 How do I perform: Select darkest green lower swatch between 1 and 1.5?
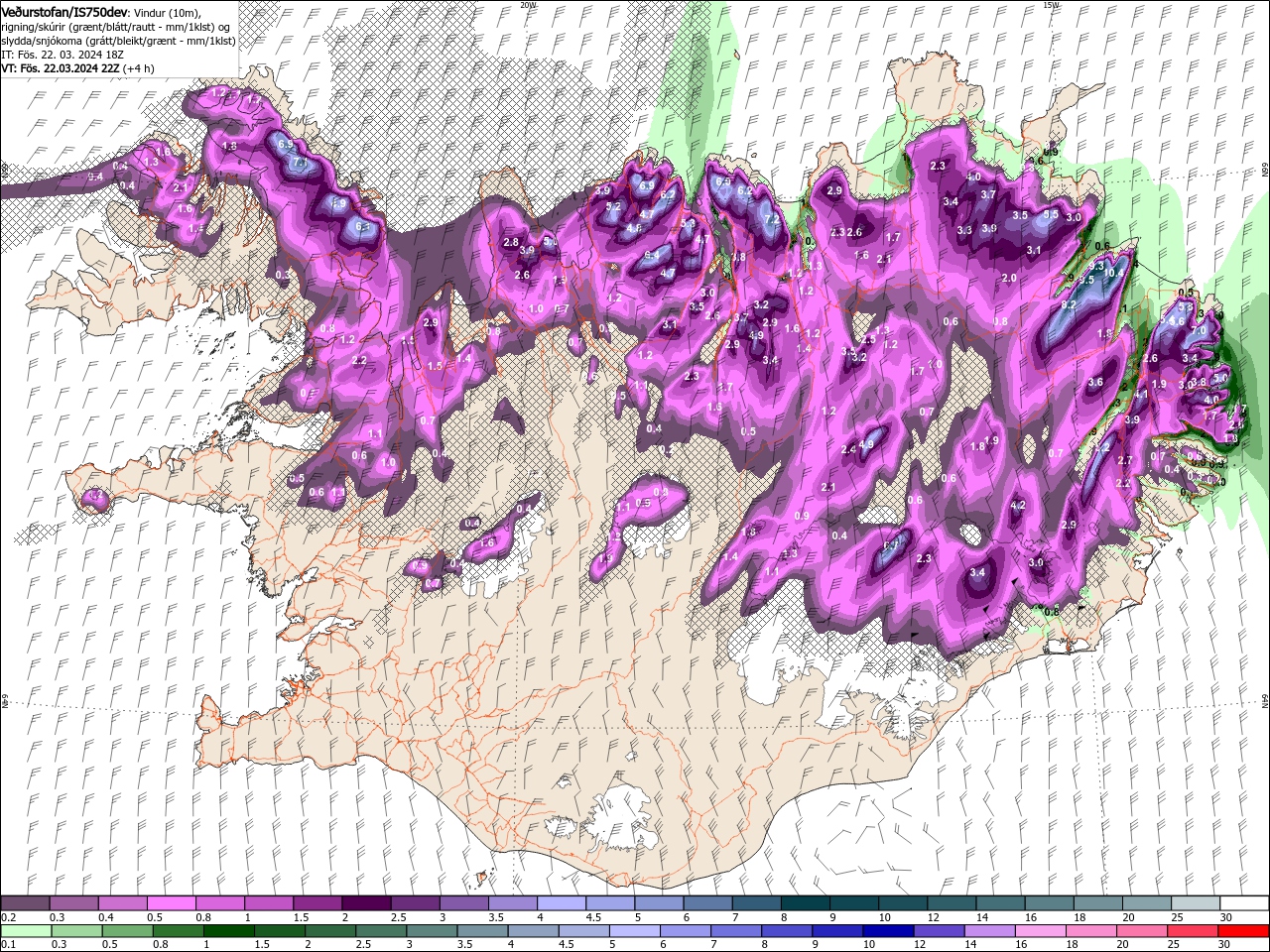coord(228,931)
